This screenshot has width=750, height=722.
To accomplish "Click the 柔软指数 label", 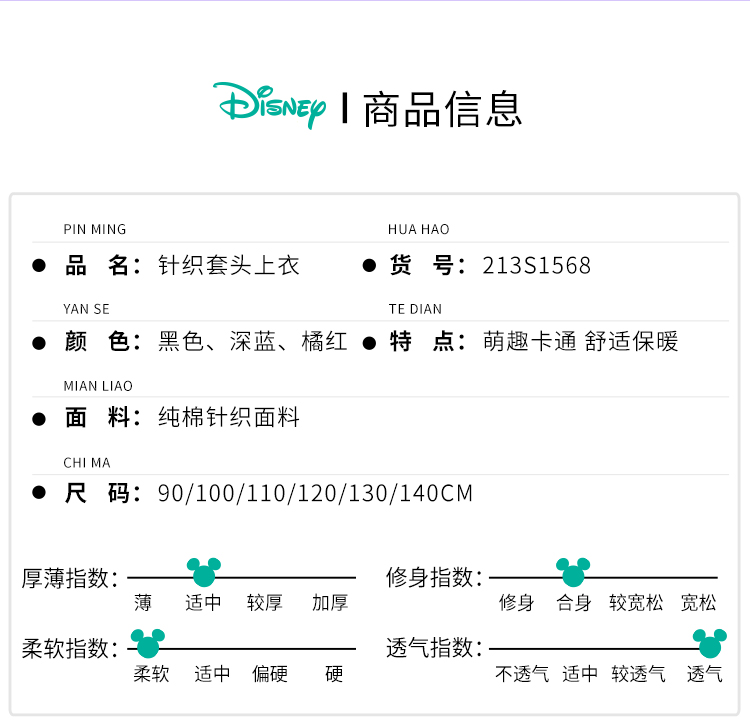I will (69, 649).
